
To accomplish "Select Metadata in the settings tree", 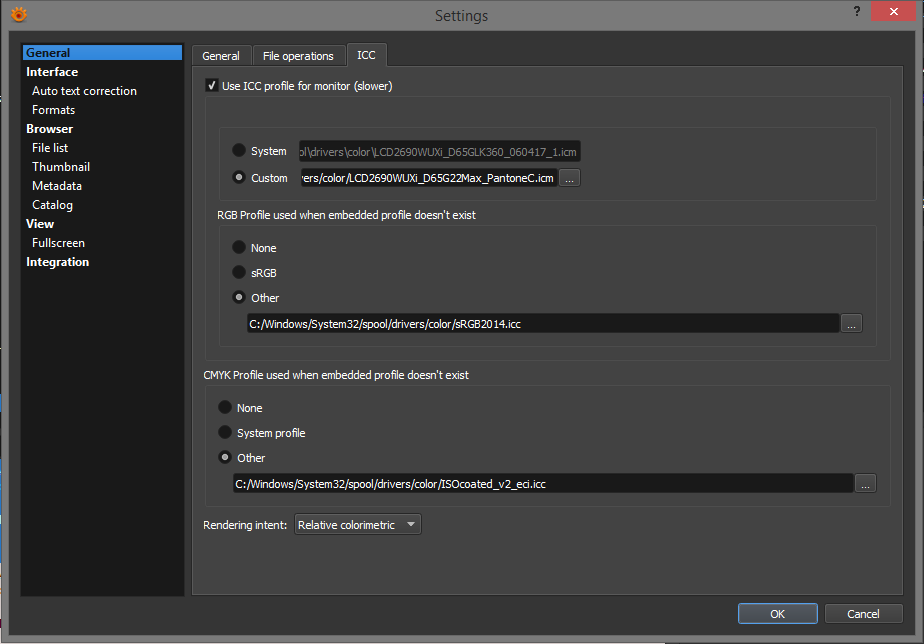I will (57, 186).
